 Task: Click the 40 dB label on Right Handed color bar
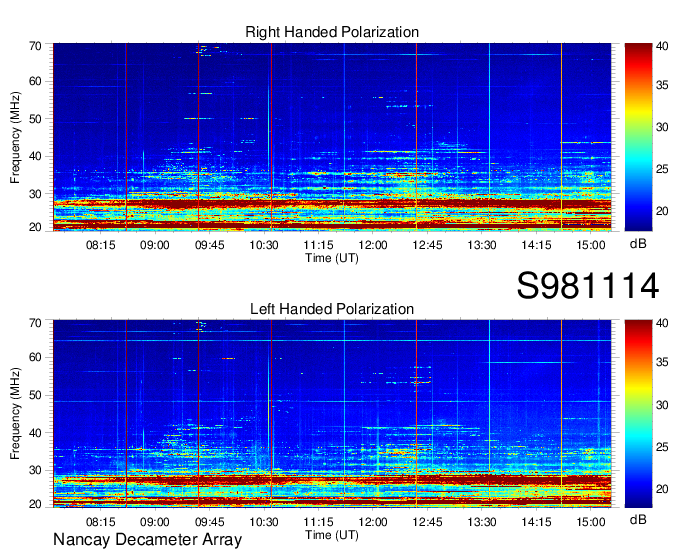click(662, 46)
